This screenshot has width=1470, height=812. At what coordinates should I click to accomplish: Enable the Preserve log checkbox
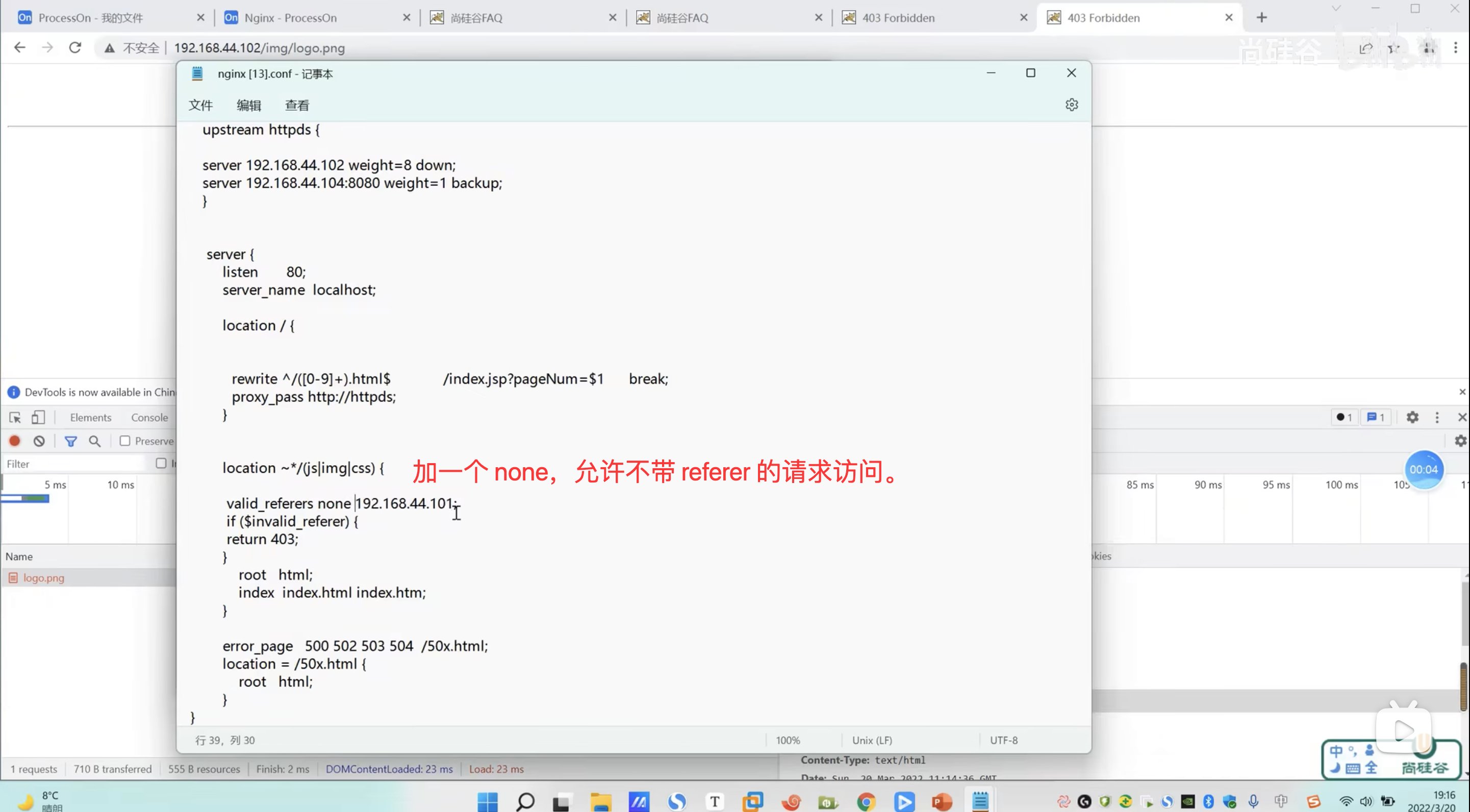click(125, 441)
